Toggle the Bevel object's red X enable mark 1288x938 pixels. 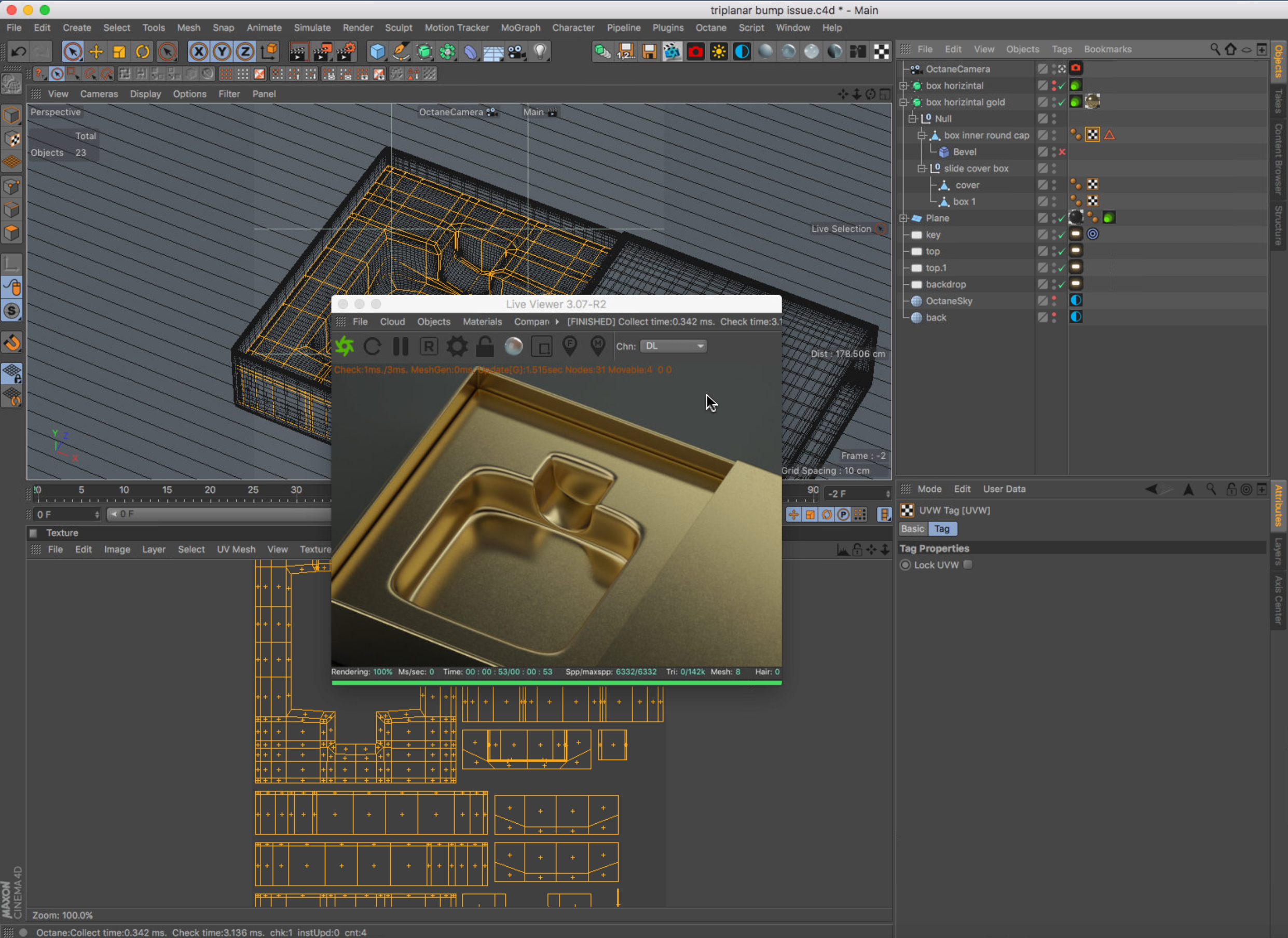(x=1062, y=152)
